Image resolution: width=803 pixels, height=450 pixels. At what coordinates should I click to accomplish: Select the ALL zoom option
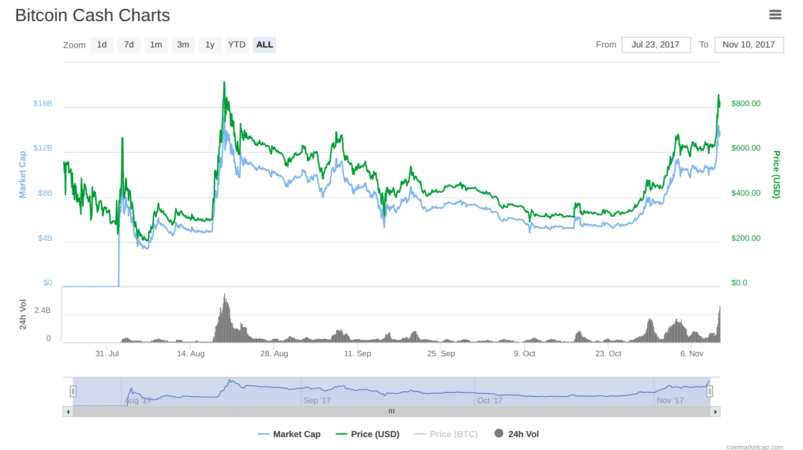[x=264, y=45]
